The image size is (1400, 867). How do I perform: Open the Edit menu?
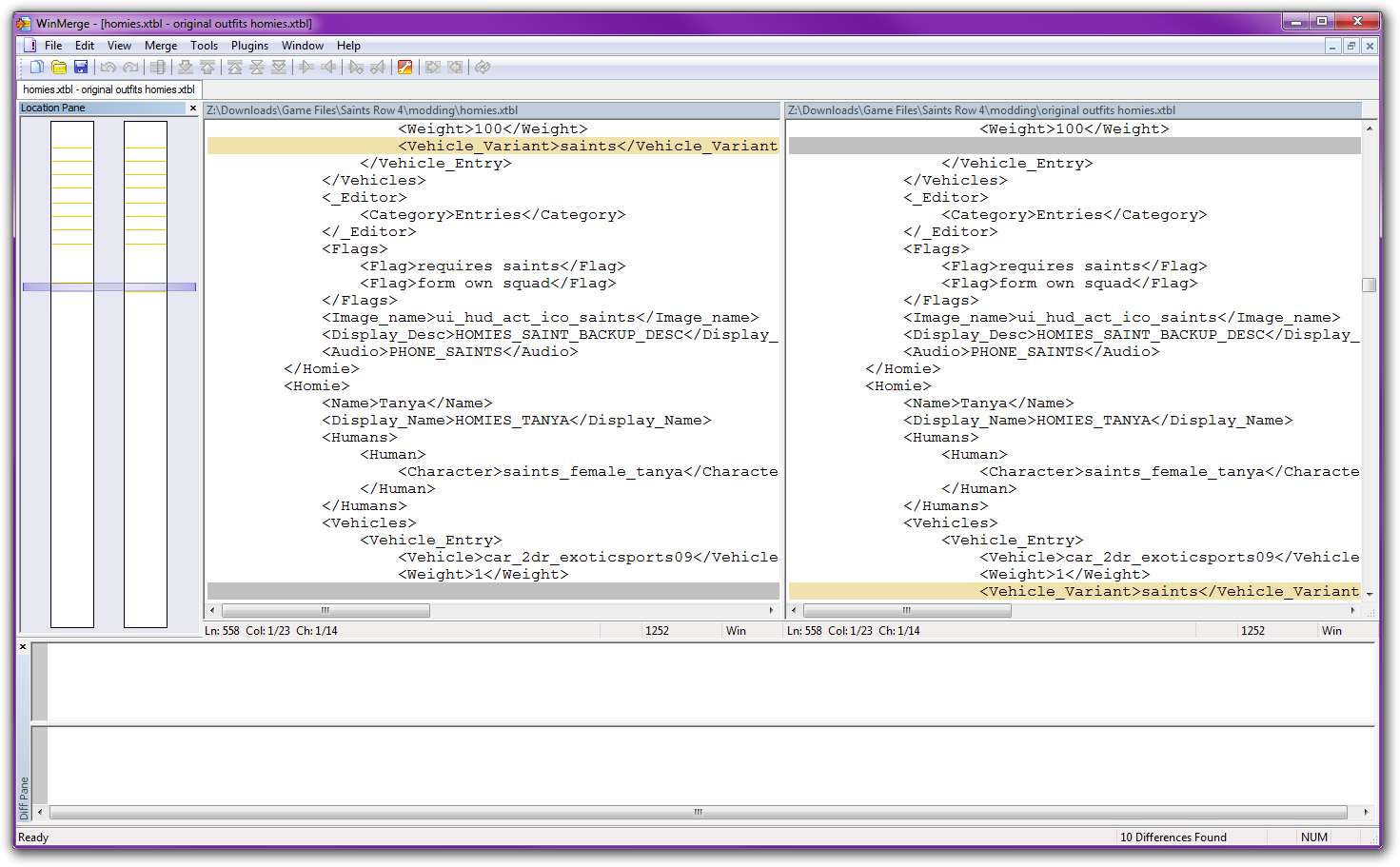[85, 46]
